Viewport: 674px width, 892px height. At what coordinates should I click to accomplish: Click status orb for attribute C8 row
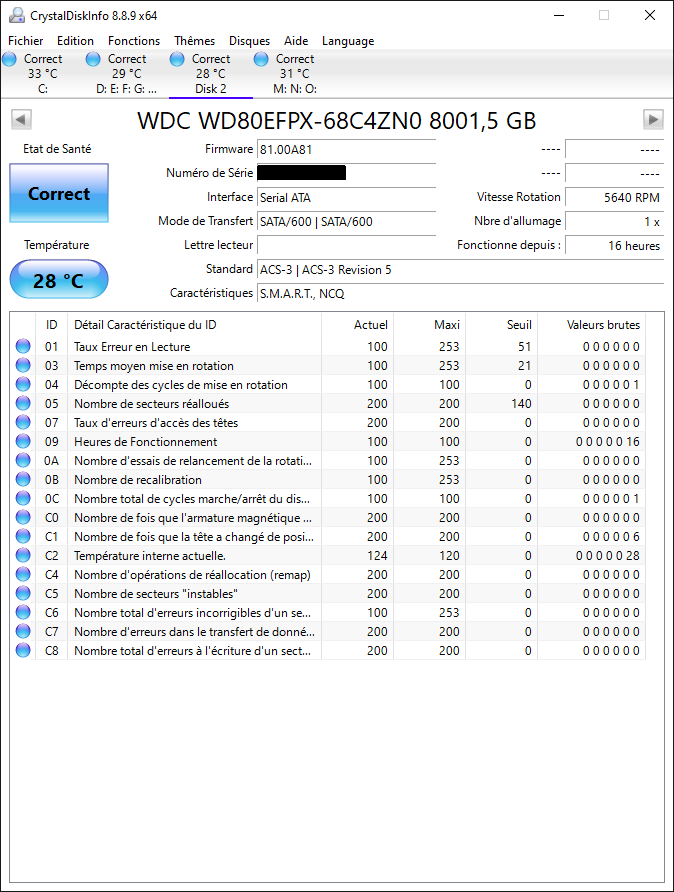(x=23, y=650)
